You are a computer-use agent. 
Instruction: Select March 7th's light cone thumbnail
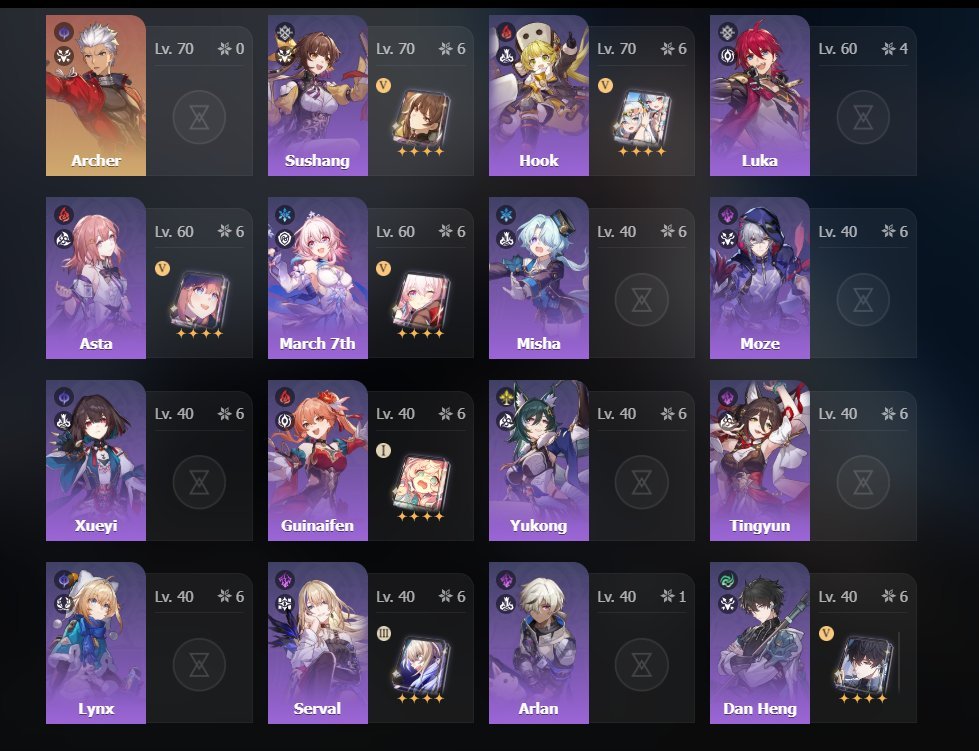point(420,300)
